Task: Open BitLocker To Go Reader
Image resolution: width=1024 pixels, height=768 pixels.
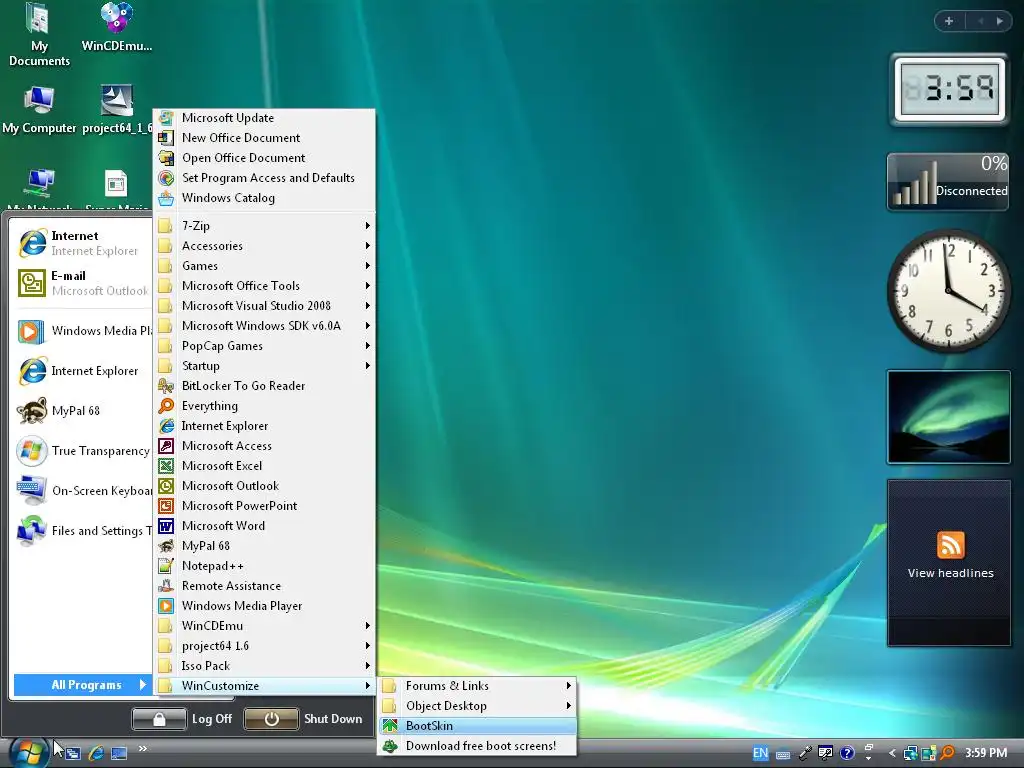Action: coord(265,386)
